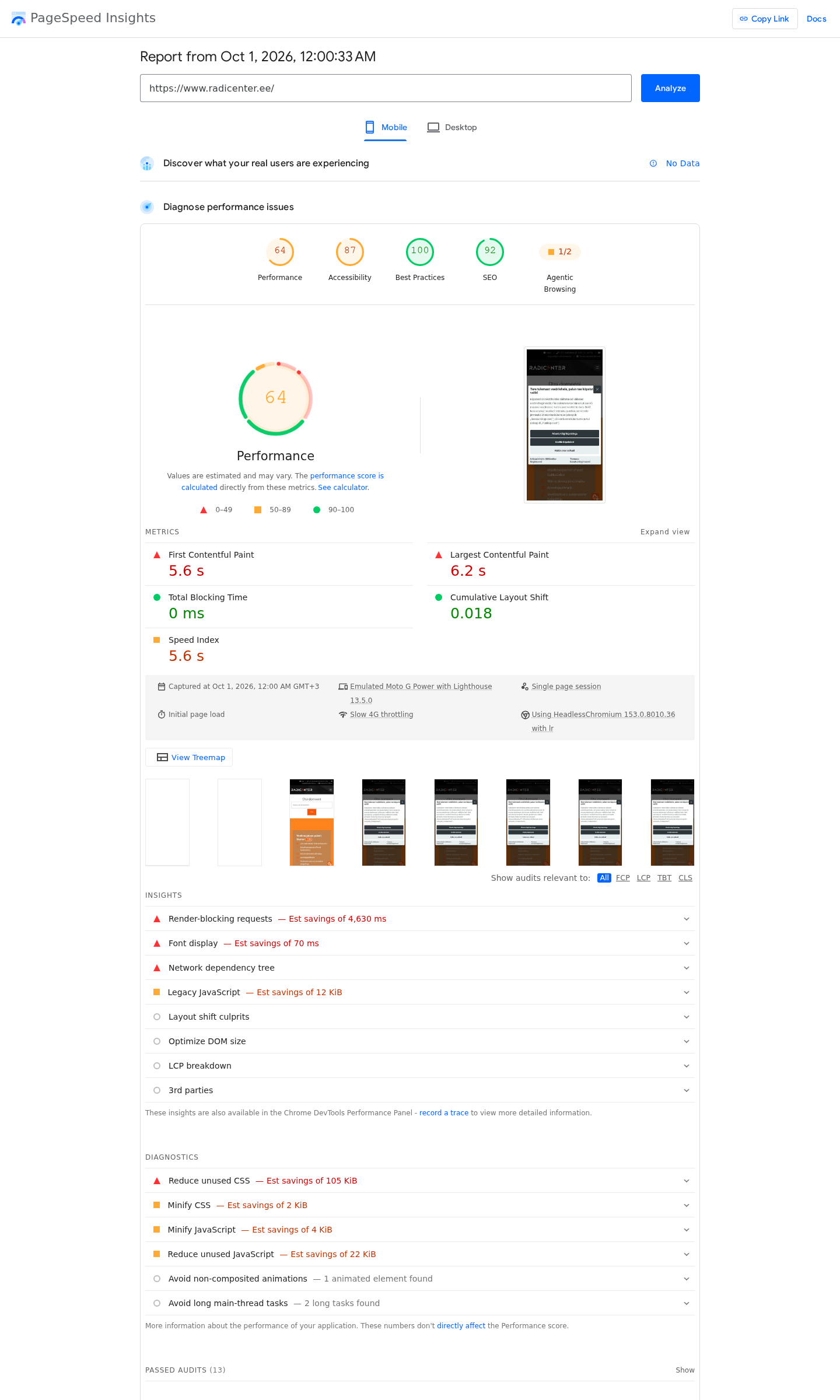Click the session icon beside Single page session
Viewport: 840px width, 1400px height.
525,687
